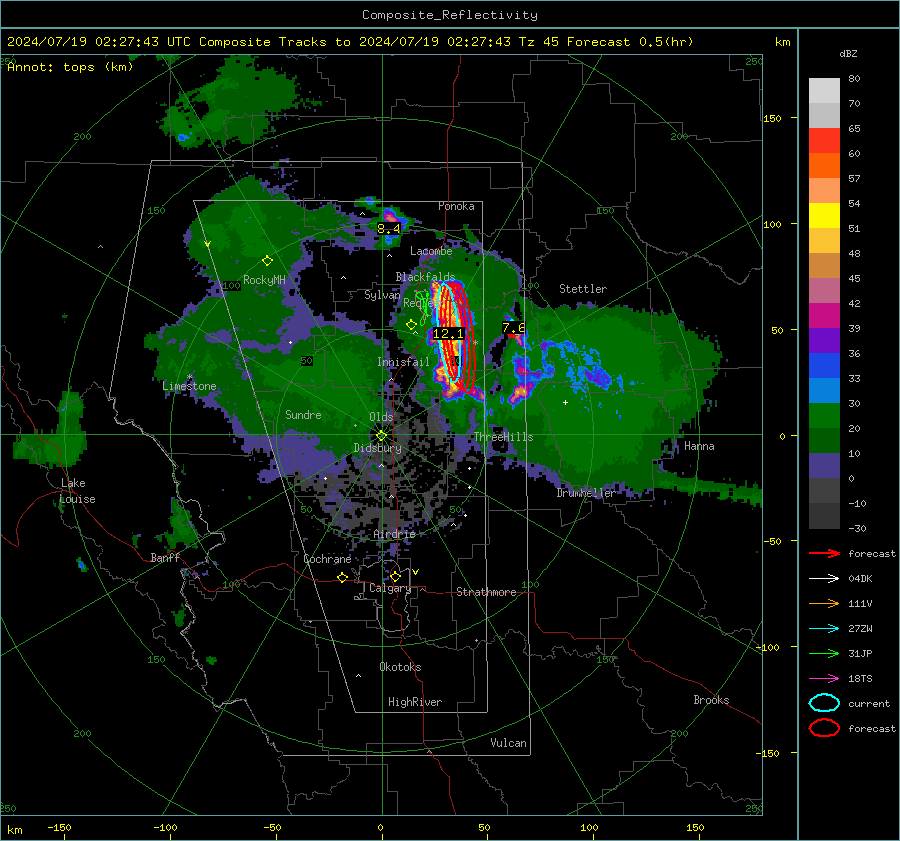Click the 'Annot: tops (km)' label
Screen dimensions: 900x841
coord(71,67)
